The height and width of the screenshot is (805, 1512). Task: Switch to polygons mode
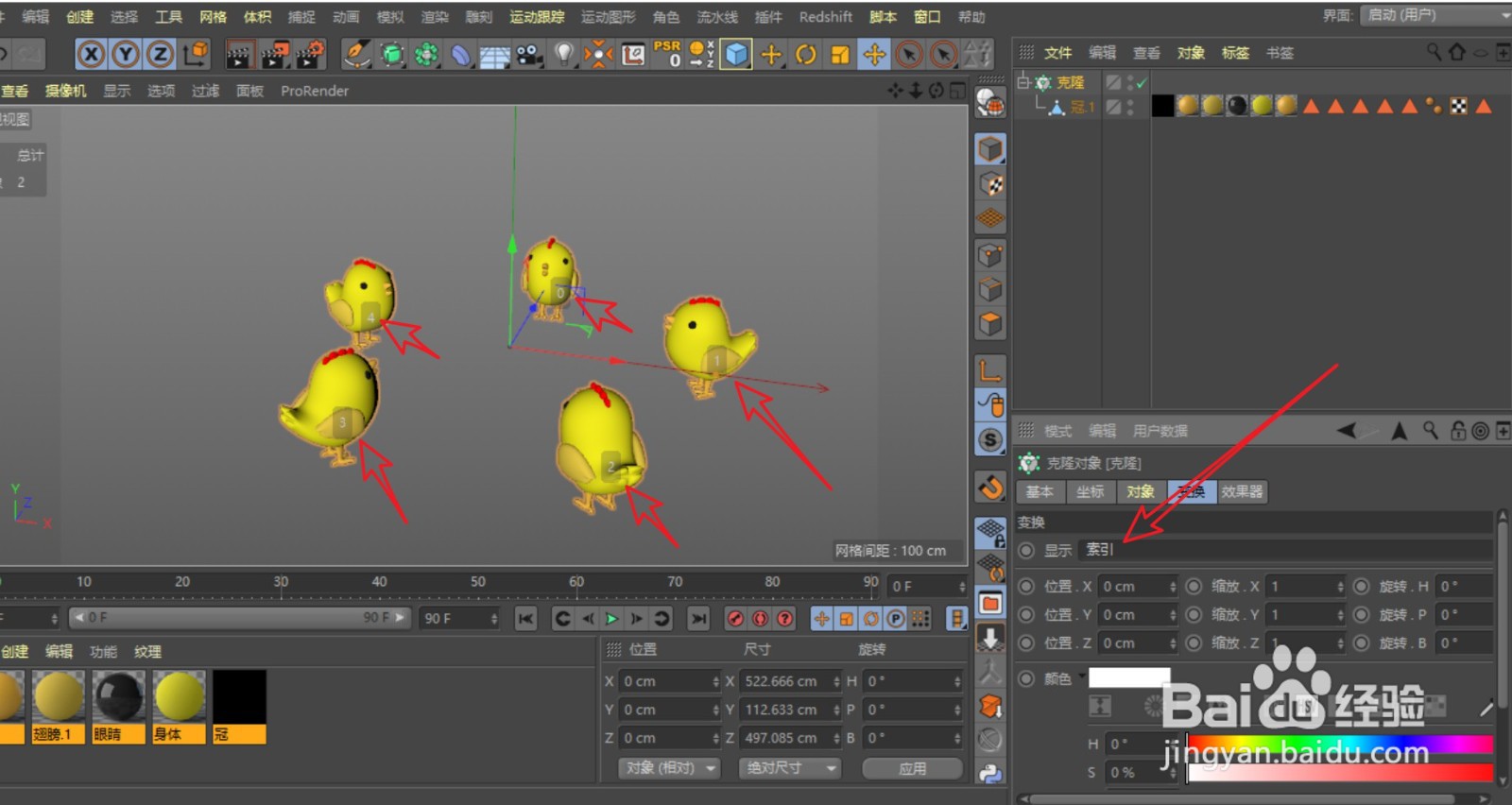point(990,324)
